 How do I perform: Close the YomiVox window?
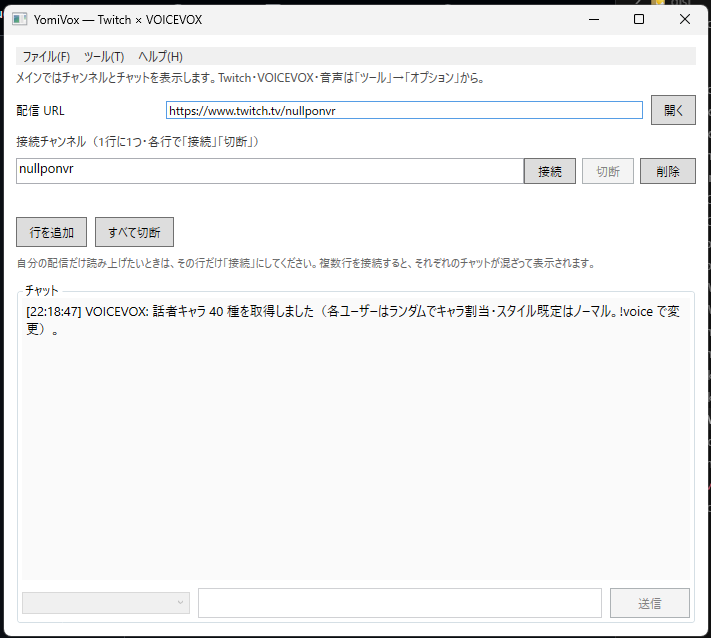pos(685,19)
